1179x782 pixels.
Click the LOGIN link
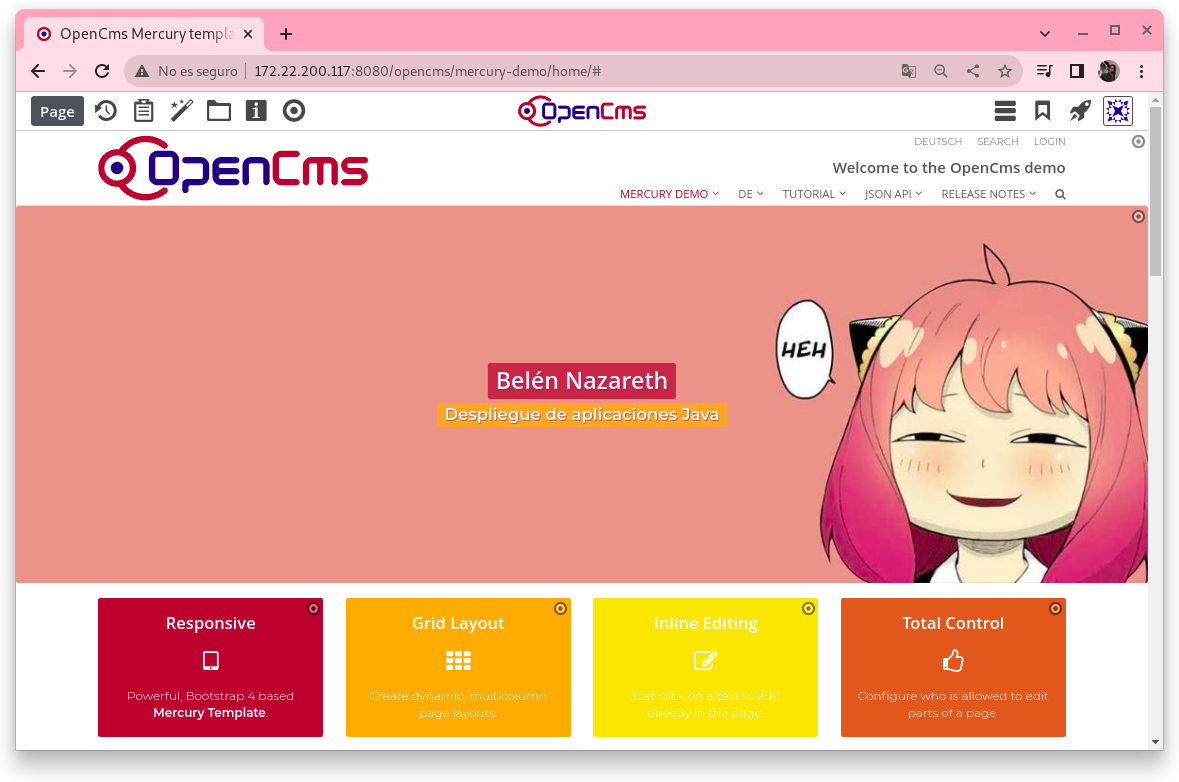point(1049,142)
